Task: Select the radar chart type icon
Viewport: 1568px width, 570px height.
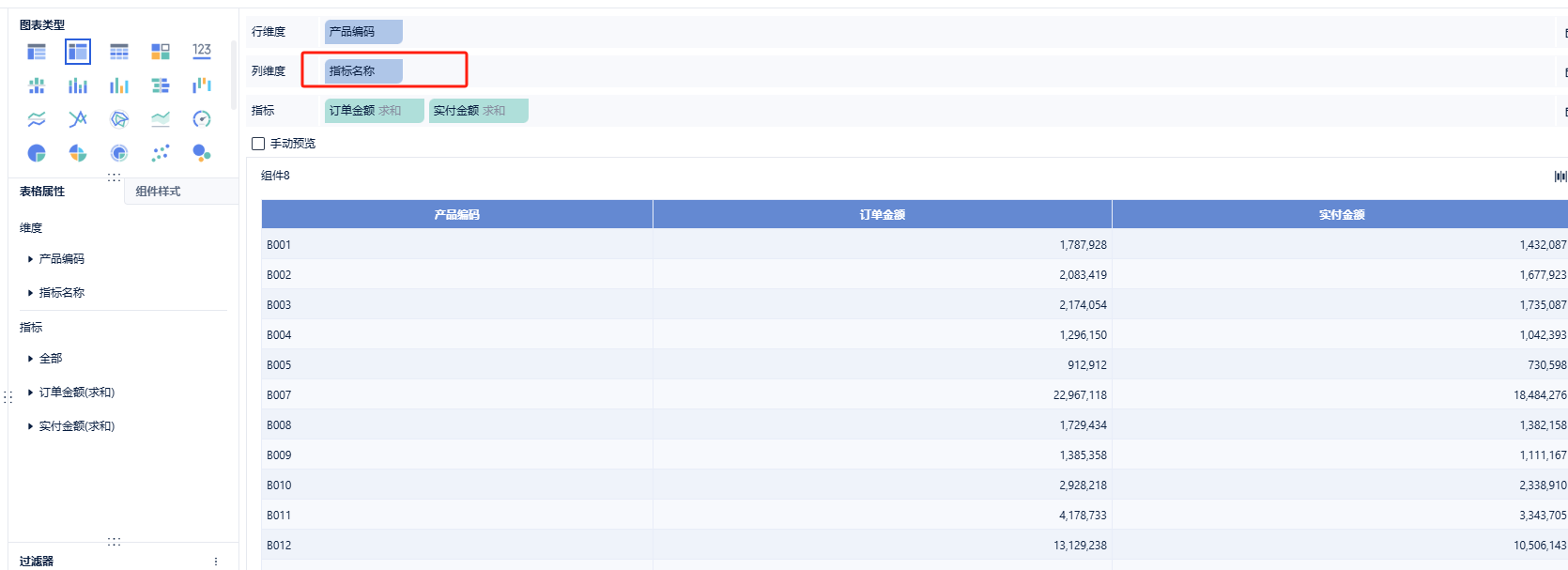Action: 119,119
